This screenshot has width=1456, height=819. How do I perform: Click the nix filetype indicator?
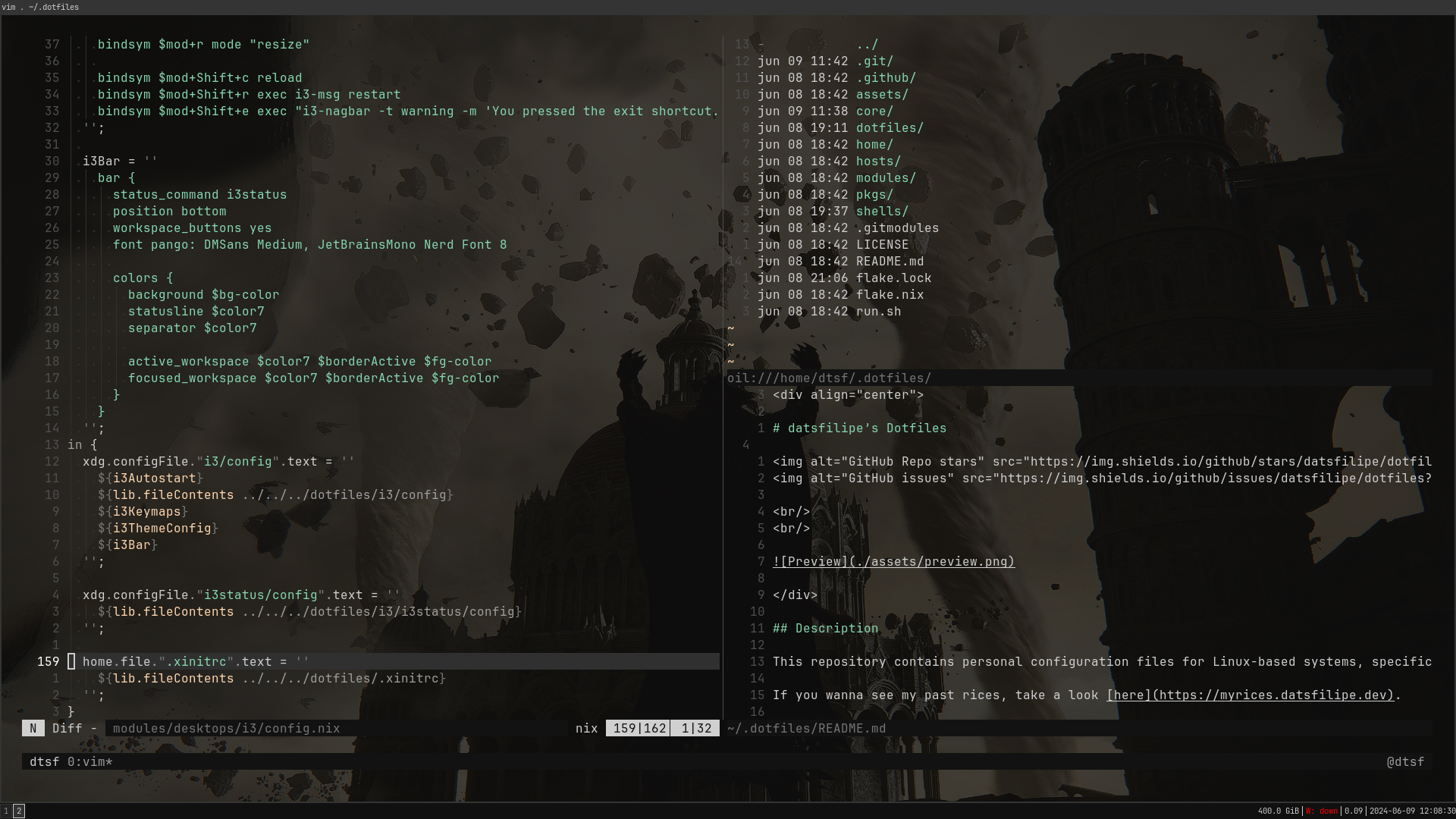[x=586, y=729]
